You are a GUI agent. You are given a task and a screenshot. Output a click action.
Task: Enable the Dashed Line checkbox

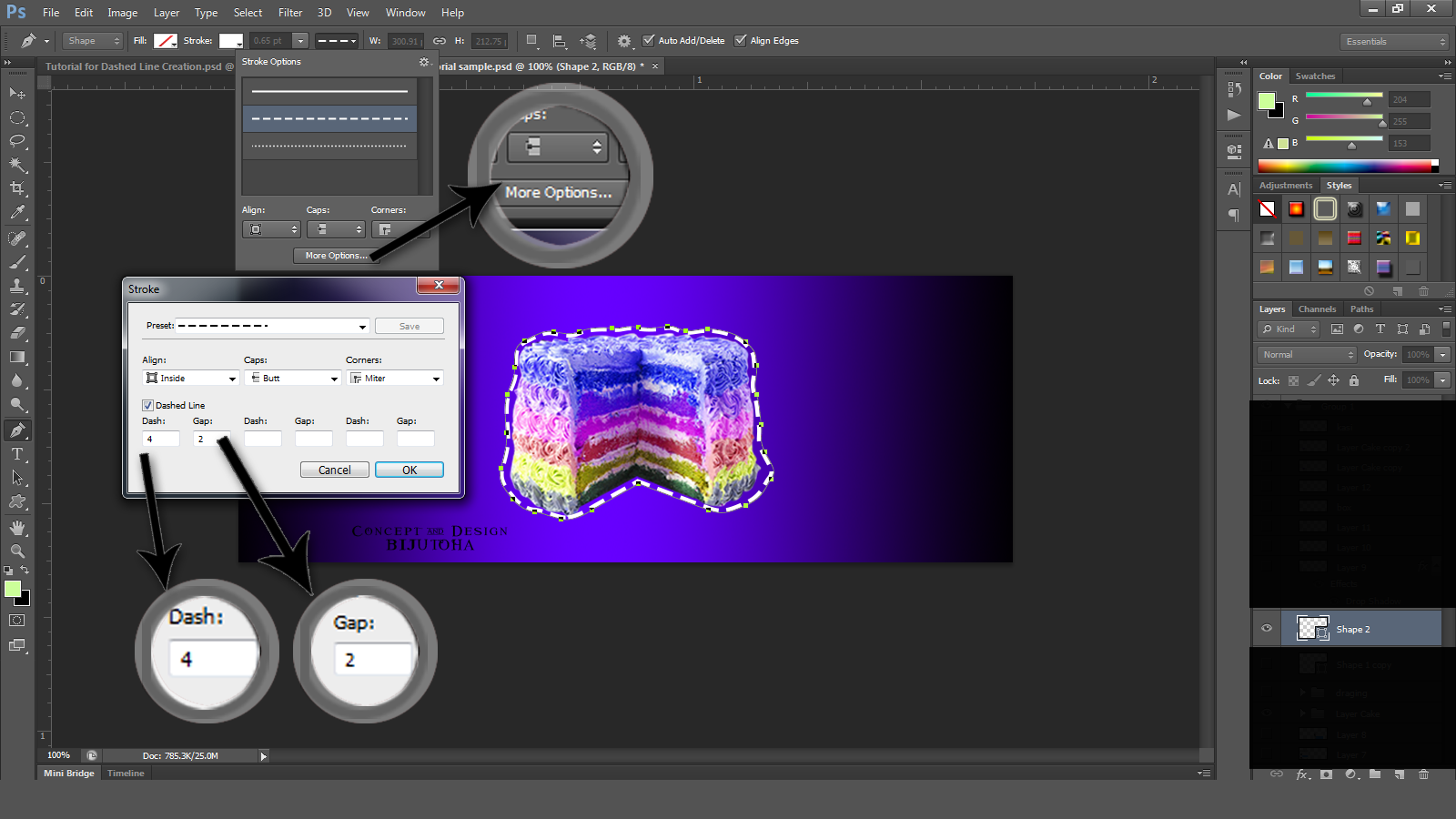tap(147, 405)
